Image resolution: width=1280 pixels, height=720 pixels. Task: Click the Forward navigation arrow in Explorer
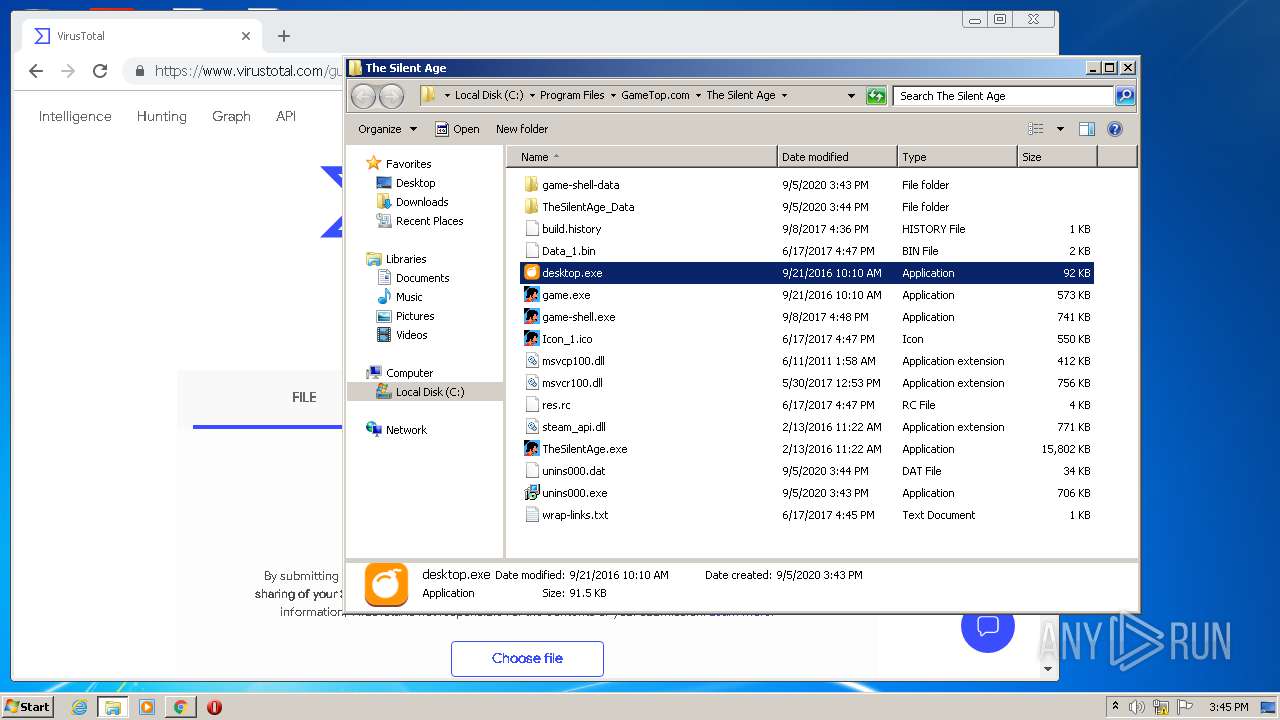pos(392,96)
